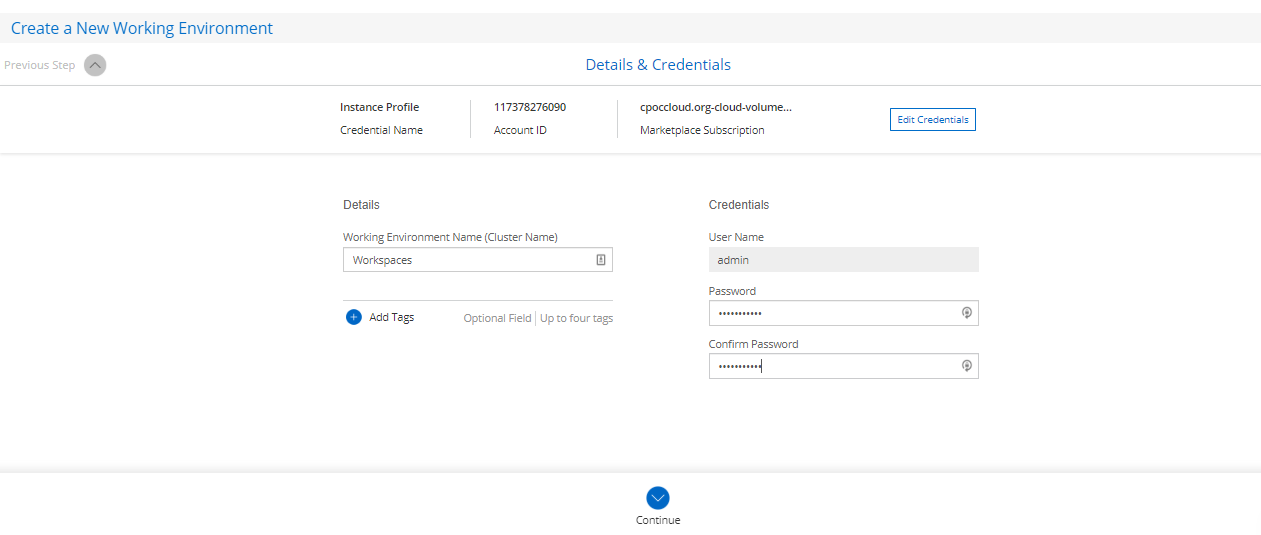Screen dimensions: 1261x535
Task: Click the Continue down-arrow circle icon
Action: (657, 498)
